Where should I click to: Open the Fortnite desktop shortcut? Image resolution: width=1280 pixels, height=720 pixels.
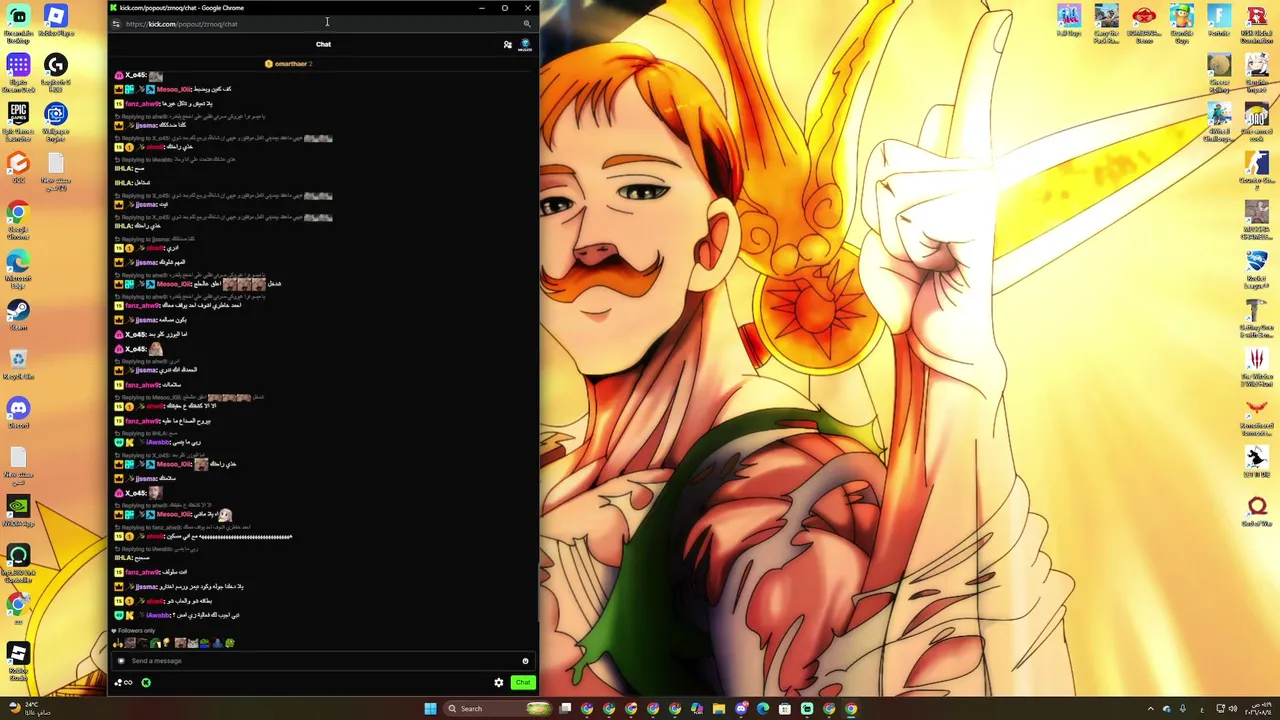click(x=1219, y=20)
